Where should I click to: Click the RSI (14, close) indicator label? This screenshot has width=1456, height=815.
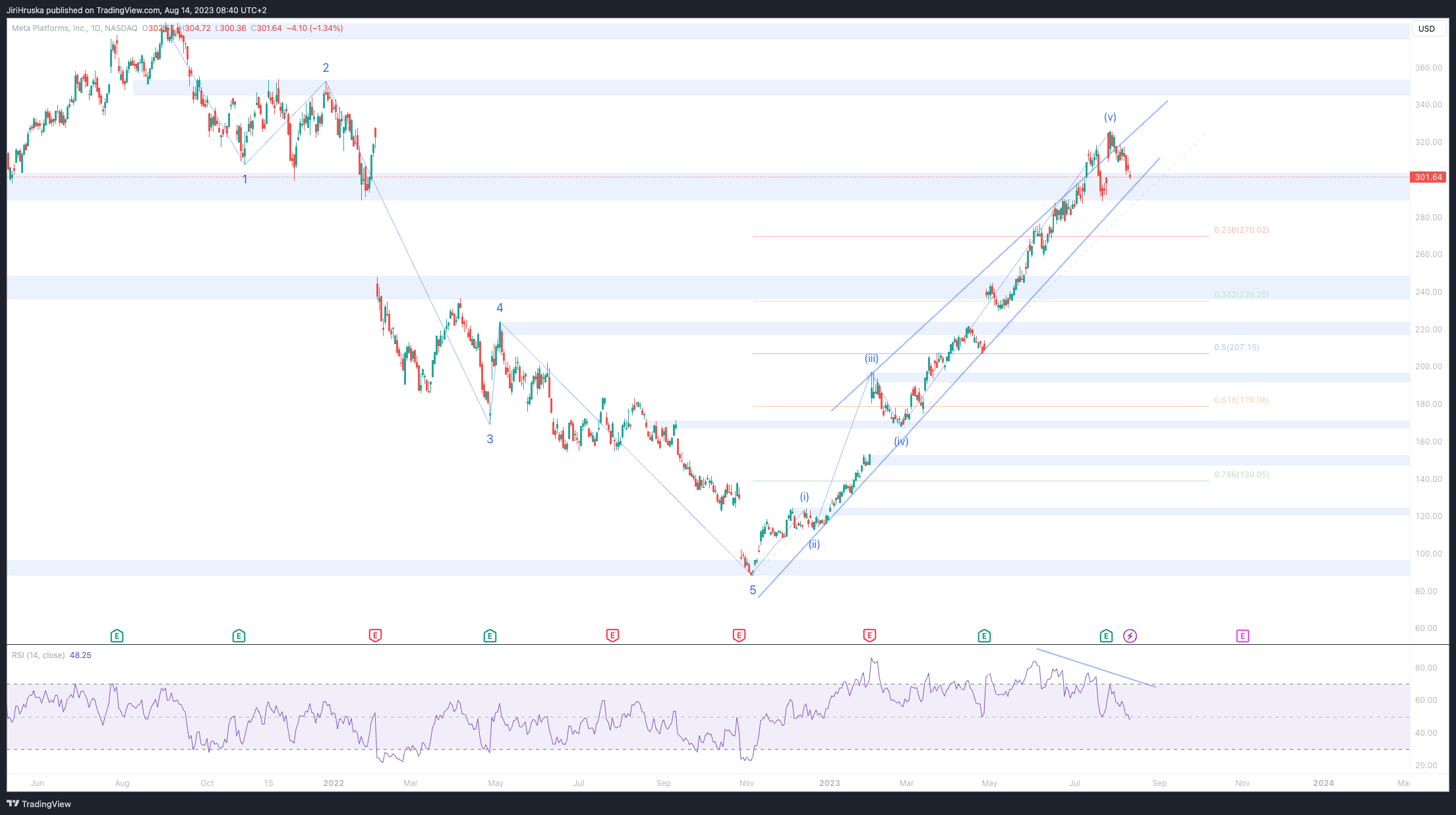tap(38, 655)
